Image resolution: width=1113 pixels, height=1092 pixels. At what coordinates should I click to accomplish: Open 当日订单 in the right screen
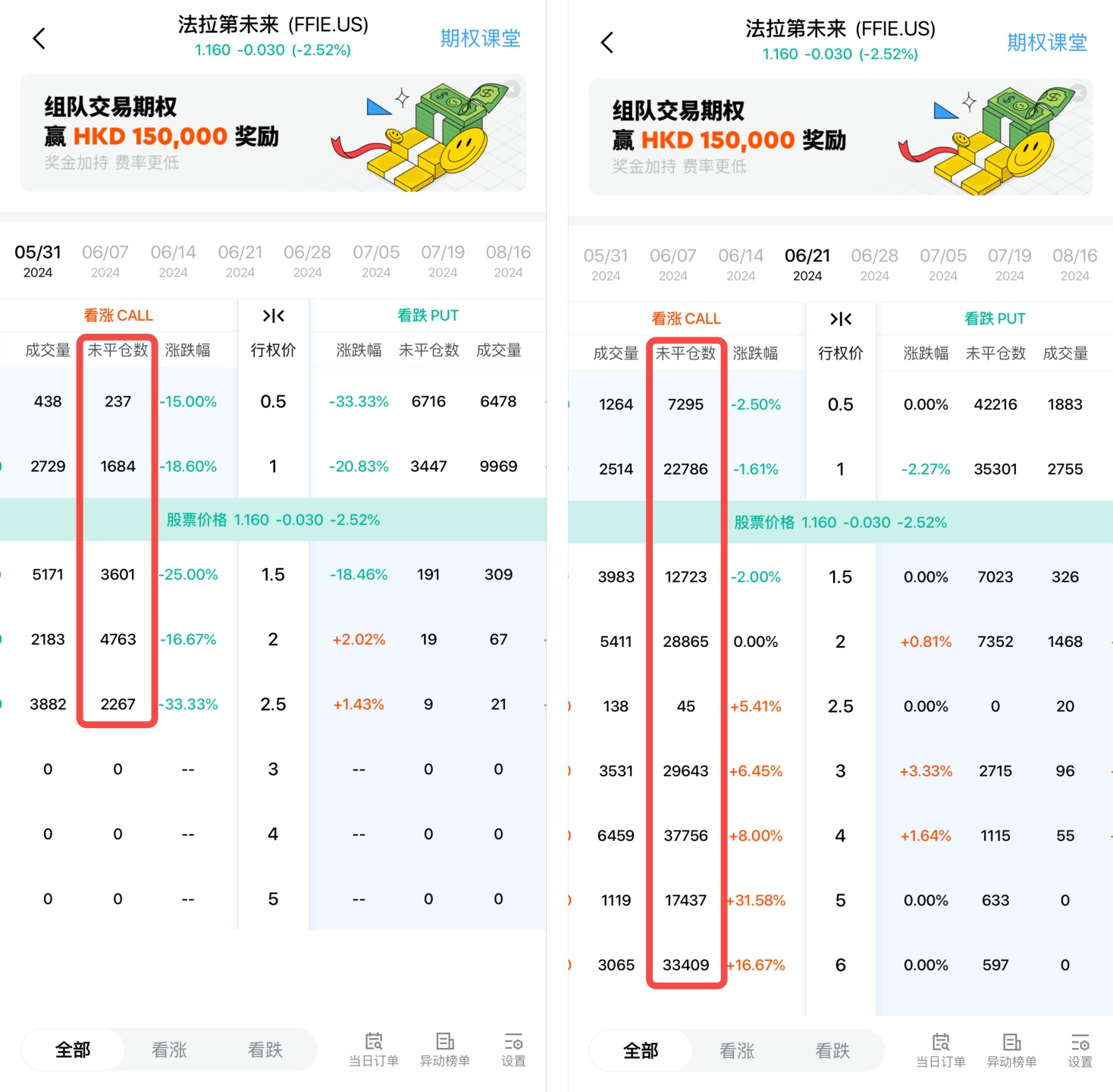pos(941,1051)
